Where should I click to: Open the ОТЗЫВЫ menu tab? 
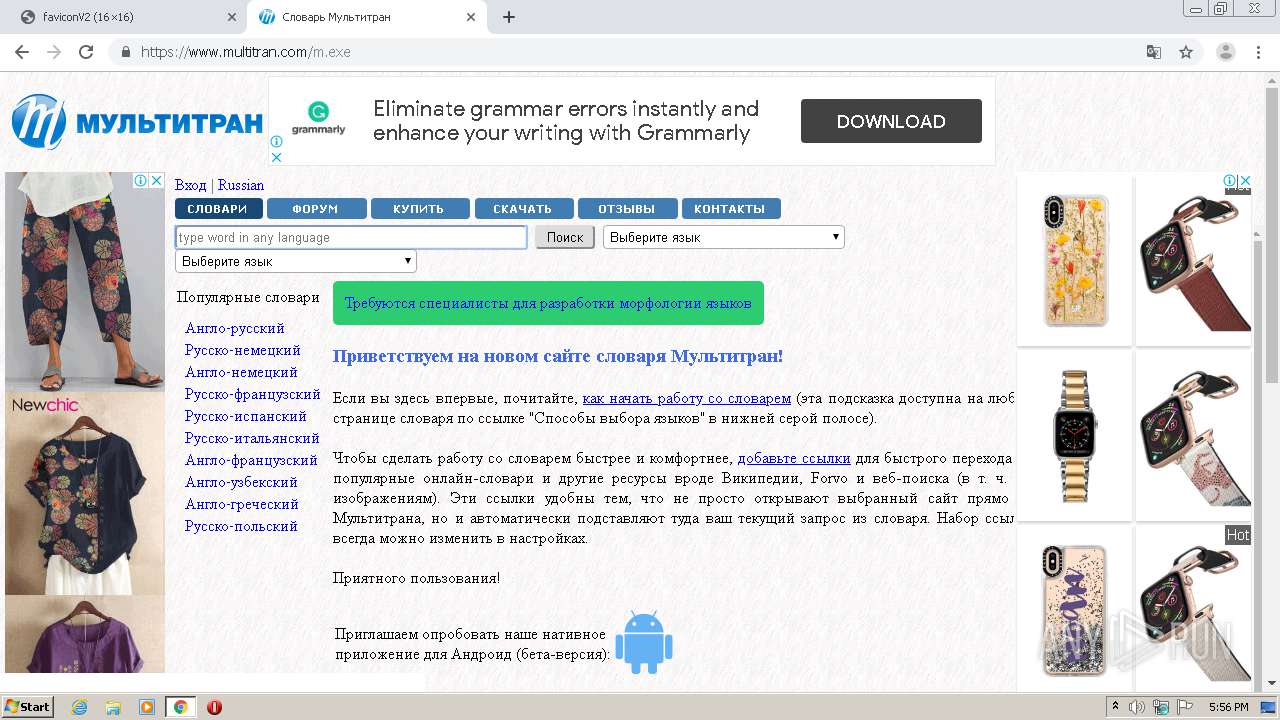point(627,209)
